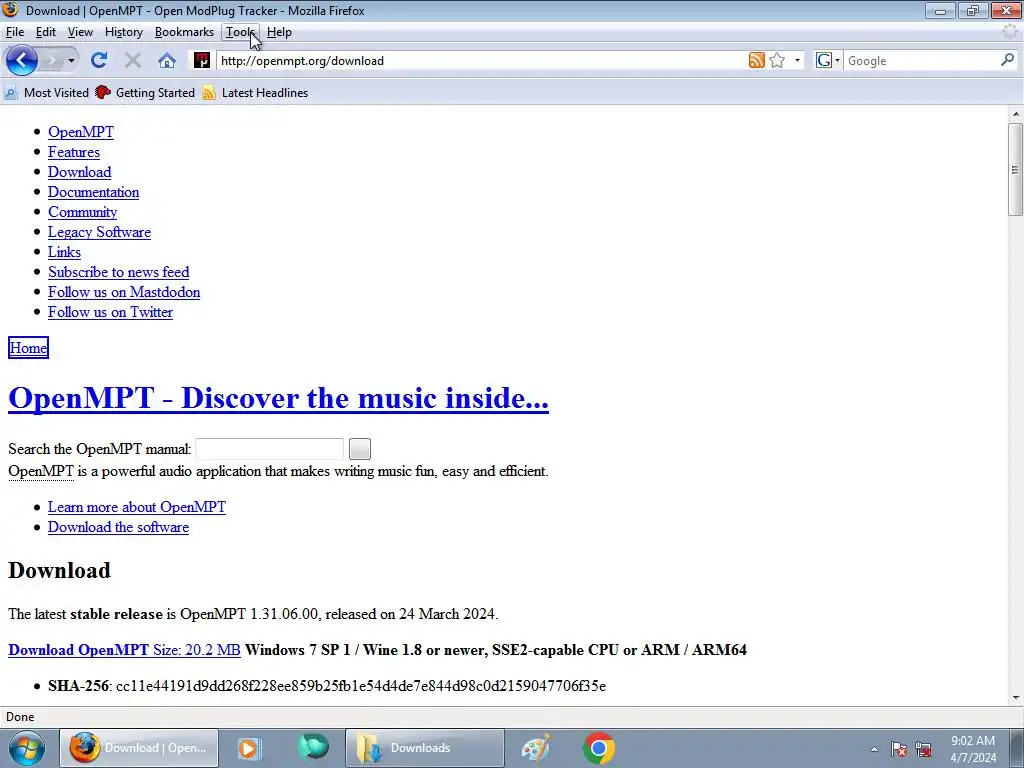Viewport: 1024px width, 768px height.
Task: Open the View menu
Action: pos(80,32)
